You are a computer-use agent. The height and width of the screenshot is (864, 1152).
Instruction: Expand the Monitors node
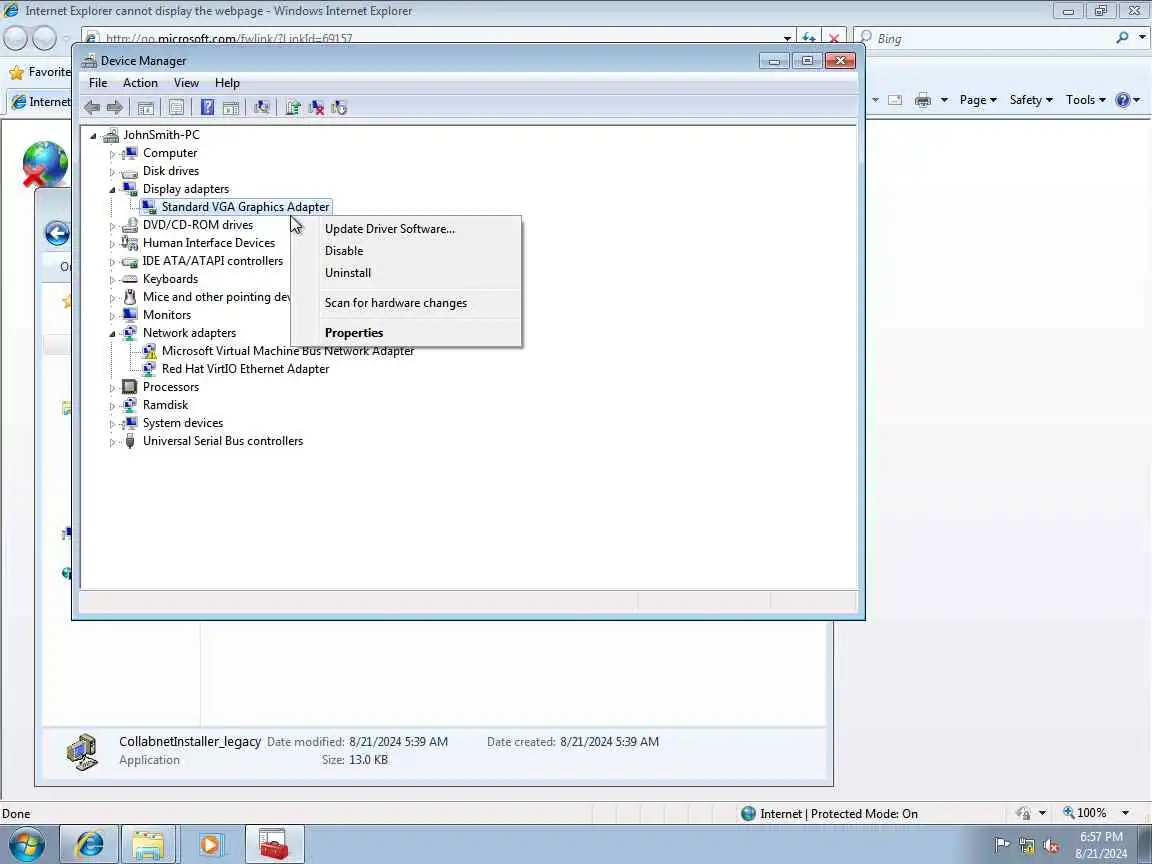[x=112, y=316]
